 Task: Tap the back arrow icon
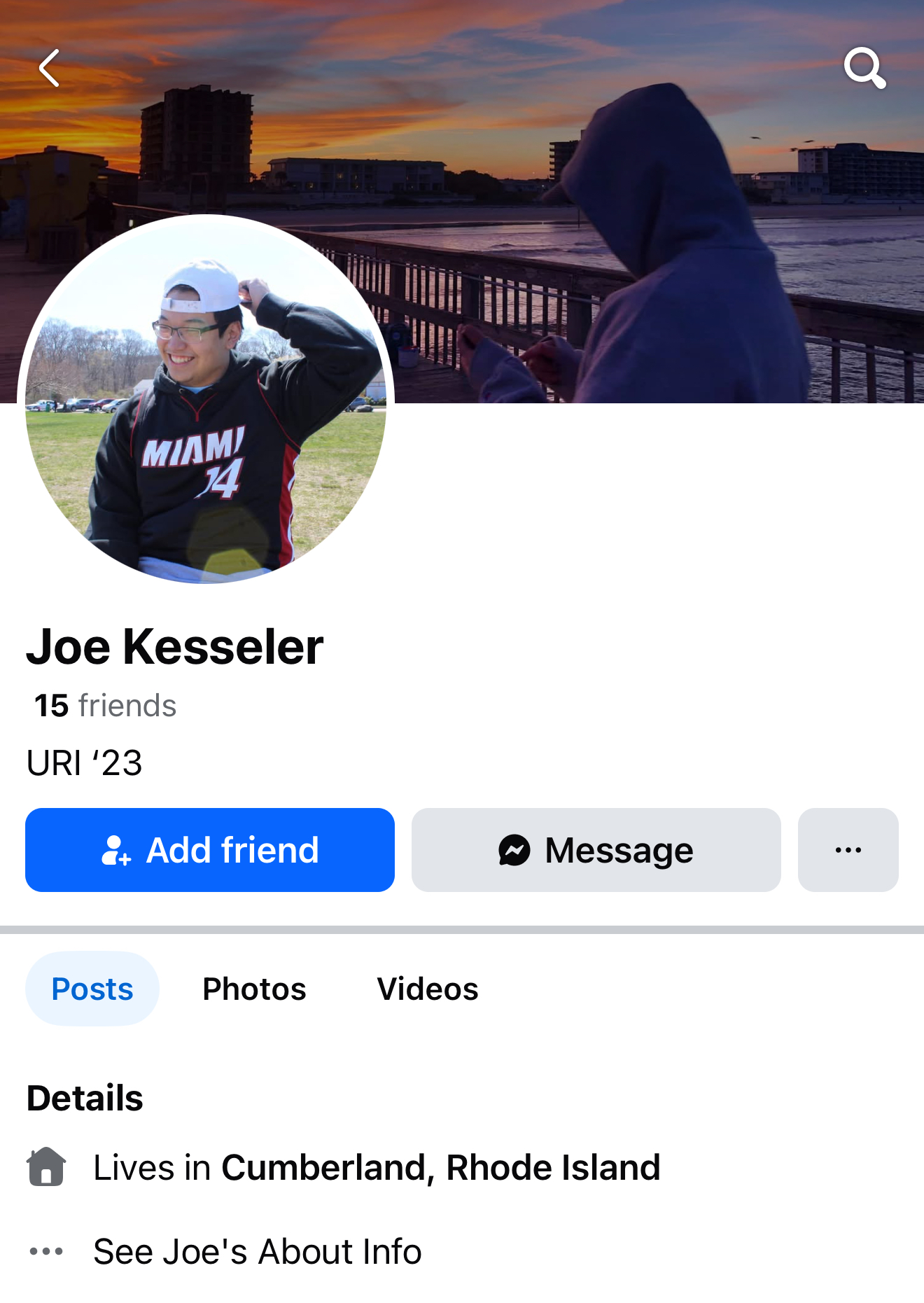pyautogui.click(x=49, y=68)
